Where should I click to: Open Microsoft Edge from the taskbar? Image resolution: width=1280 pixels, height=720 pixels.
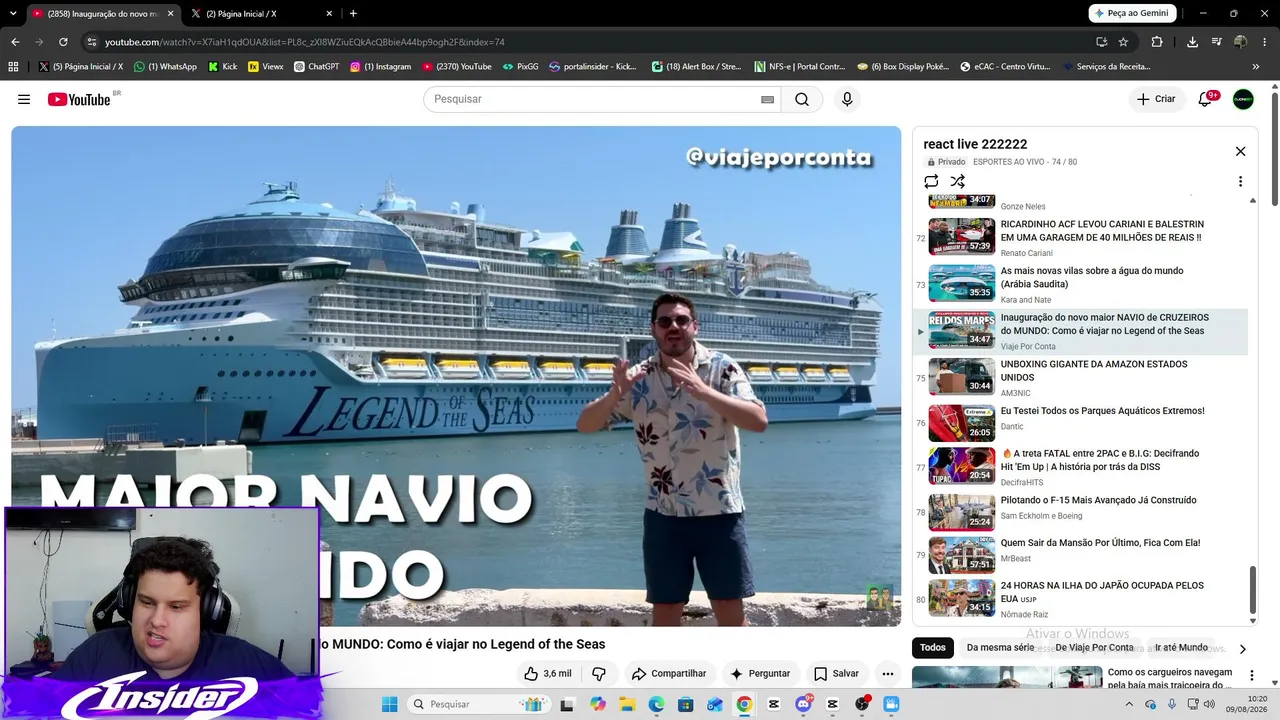click(x=656, y=704)
